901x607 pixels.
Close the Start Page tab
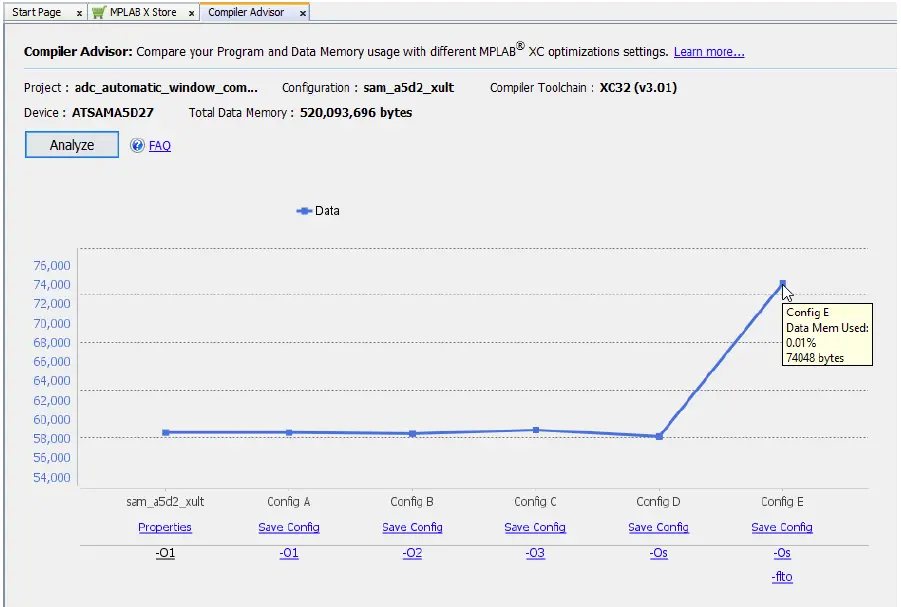coord(79,13)
